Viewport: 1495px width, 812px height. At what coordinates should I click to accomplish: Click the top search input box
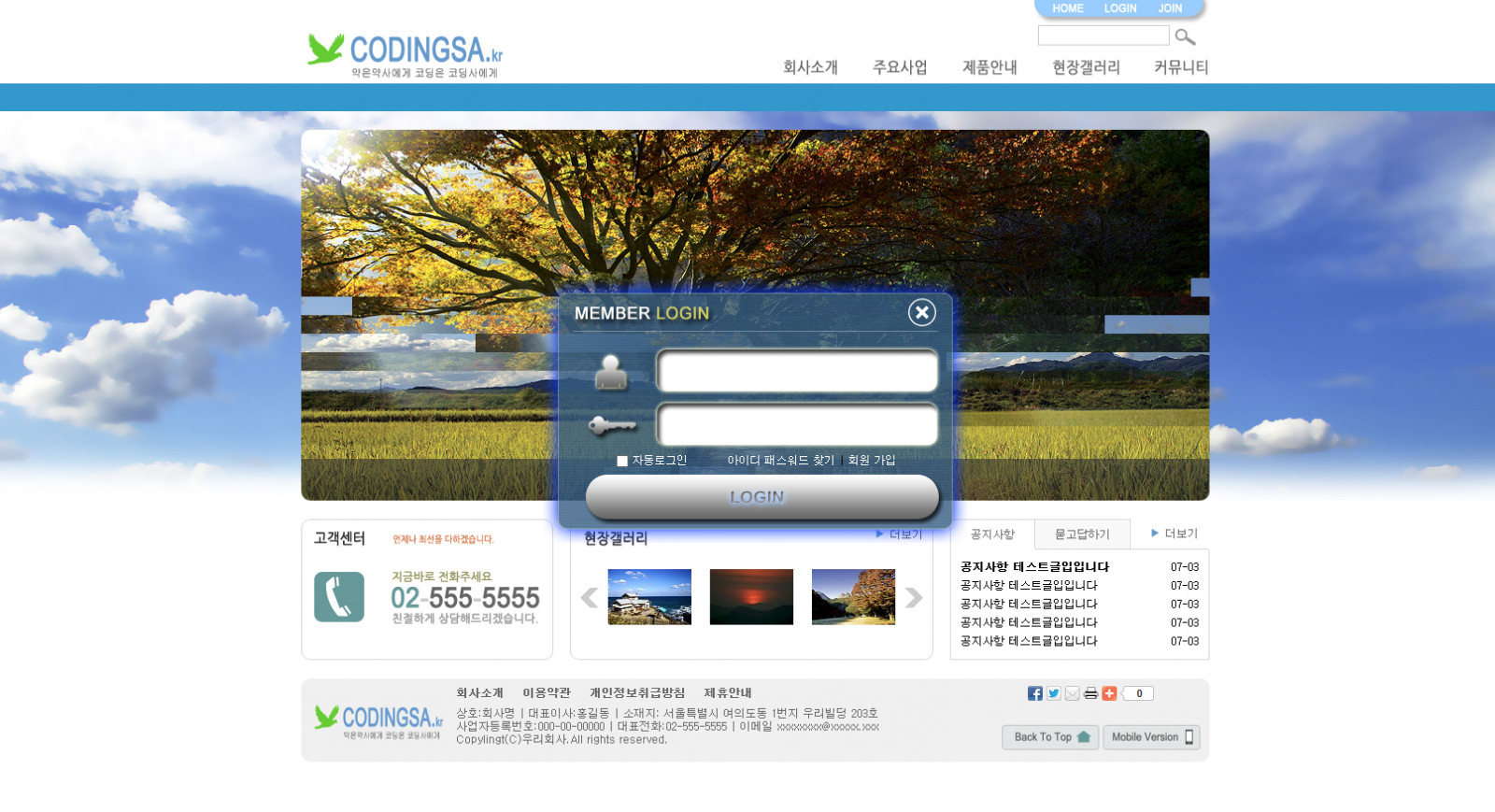click(x=1103, y=36)
